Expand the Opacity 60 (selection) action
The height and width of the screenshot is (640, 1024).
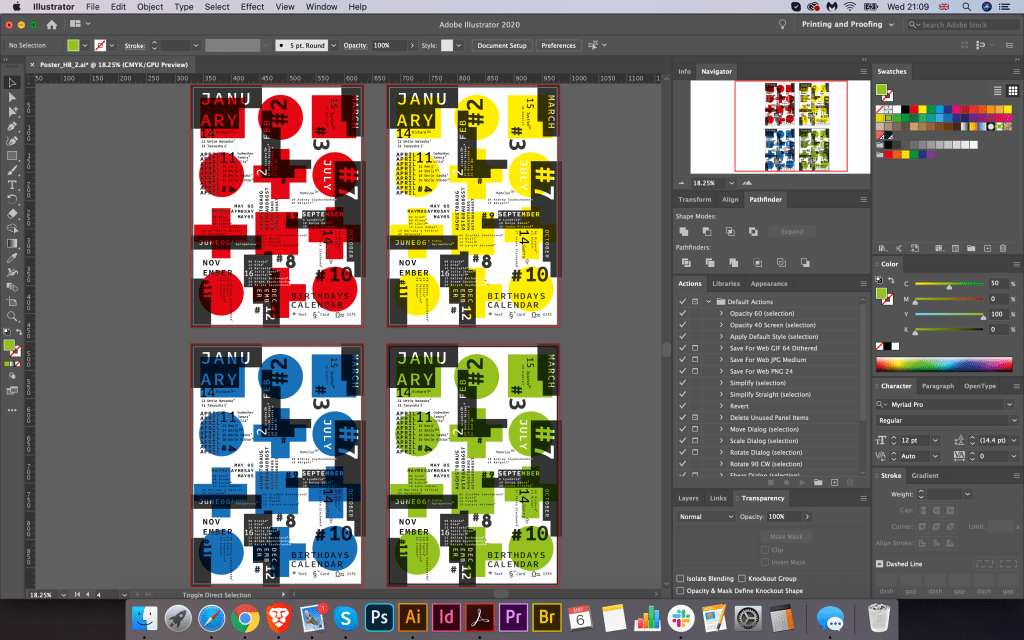(x=721, y=313)
